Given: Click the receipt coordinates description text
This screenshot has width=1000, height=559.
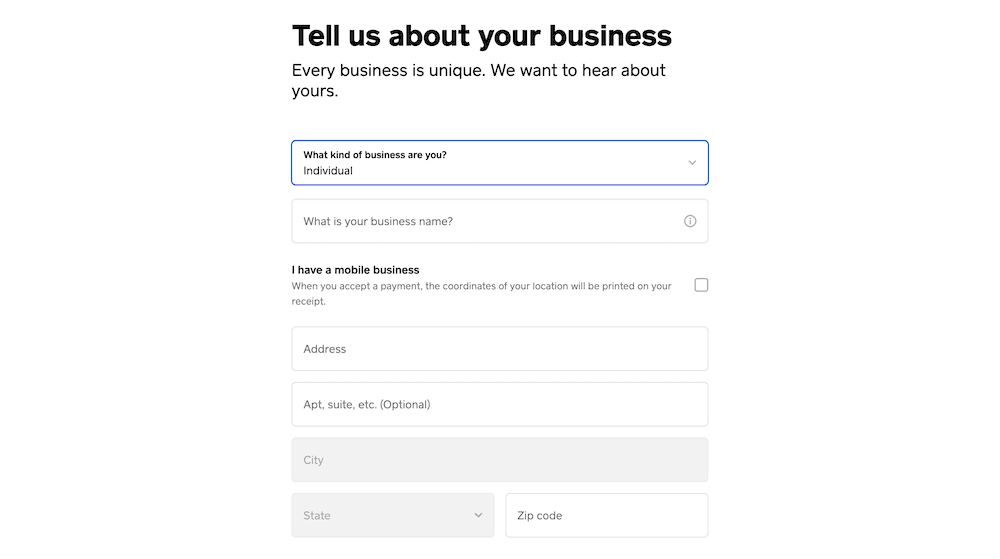Looking at the screenshot, I should point(482,293).
